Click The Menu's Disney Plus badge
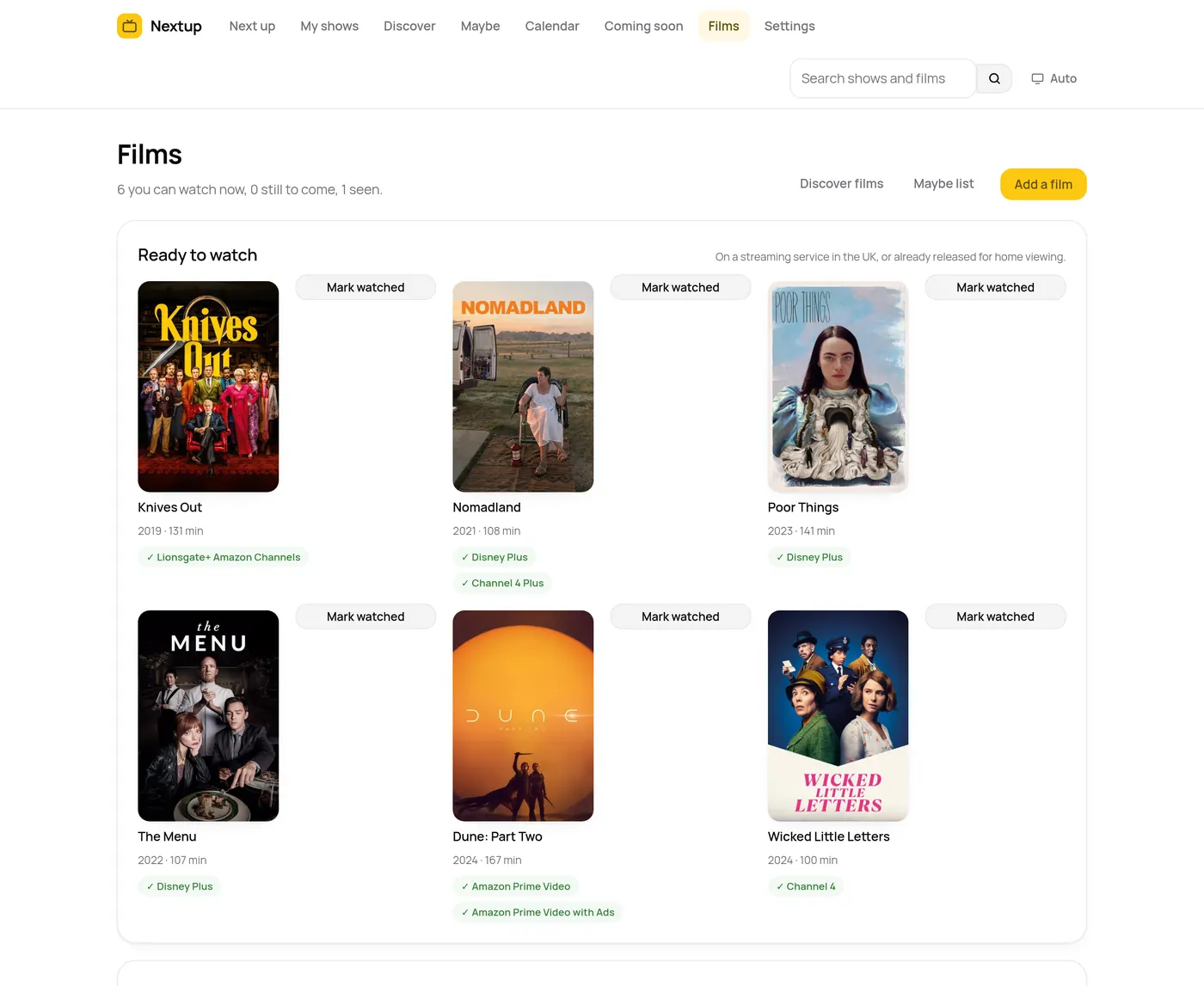1204x986 pixels. [x=180, y=886]
